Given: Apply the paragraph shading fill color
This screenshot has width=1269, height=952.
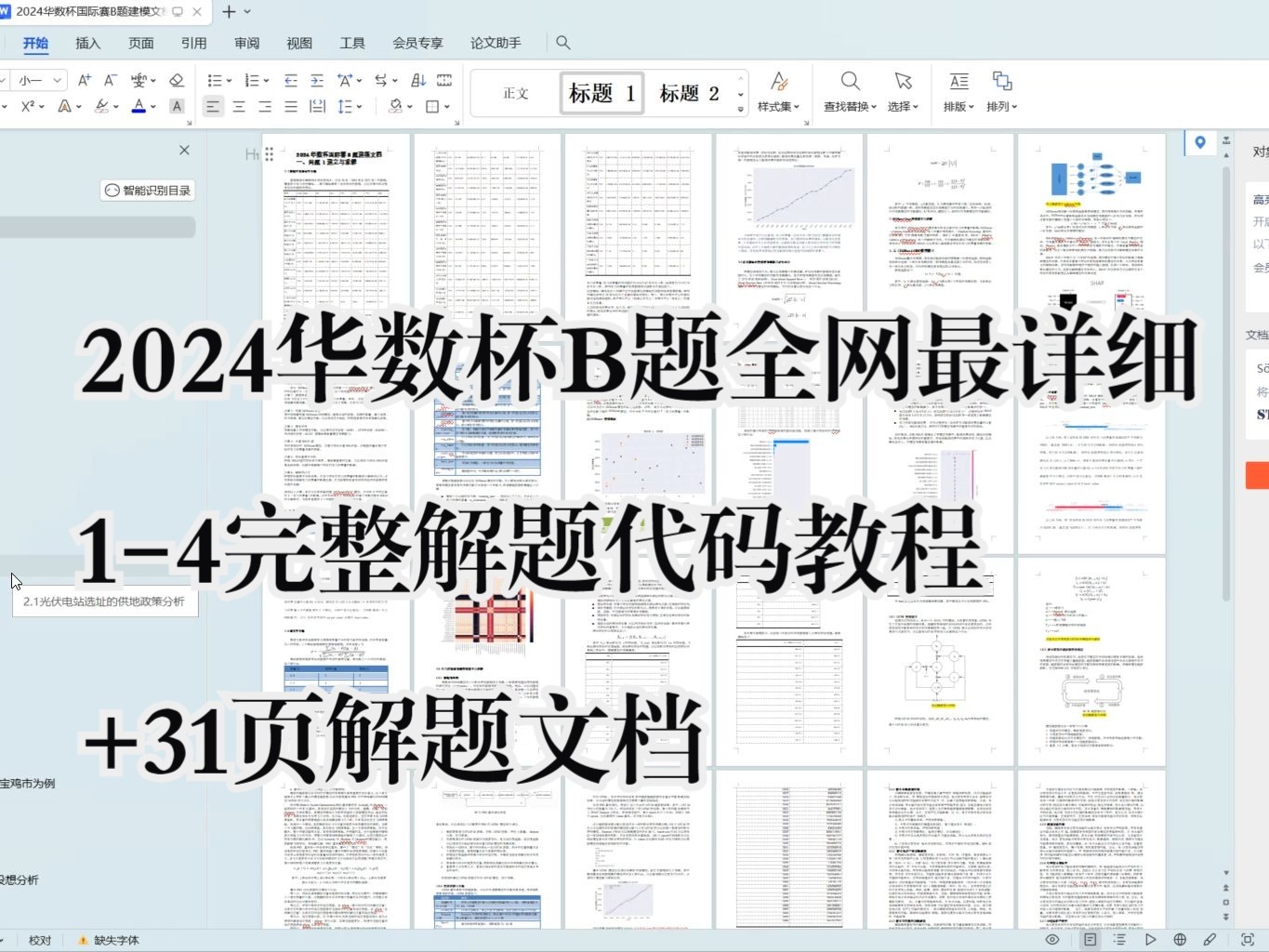Looking at the screenshot, I should coord(396,106).
